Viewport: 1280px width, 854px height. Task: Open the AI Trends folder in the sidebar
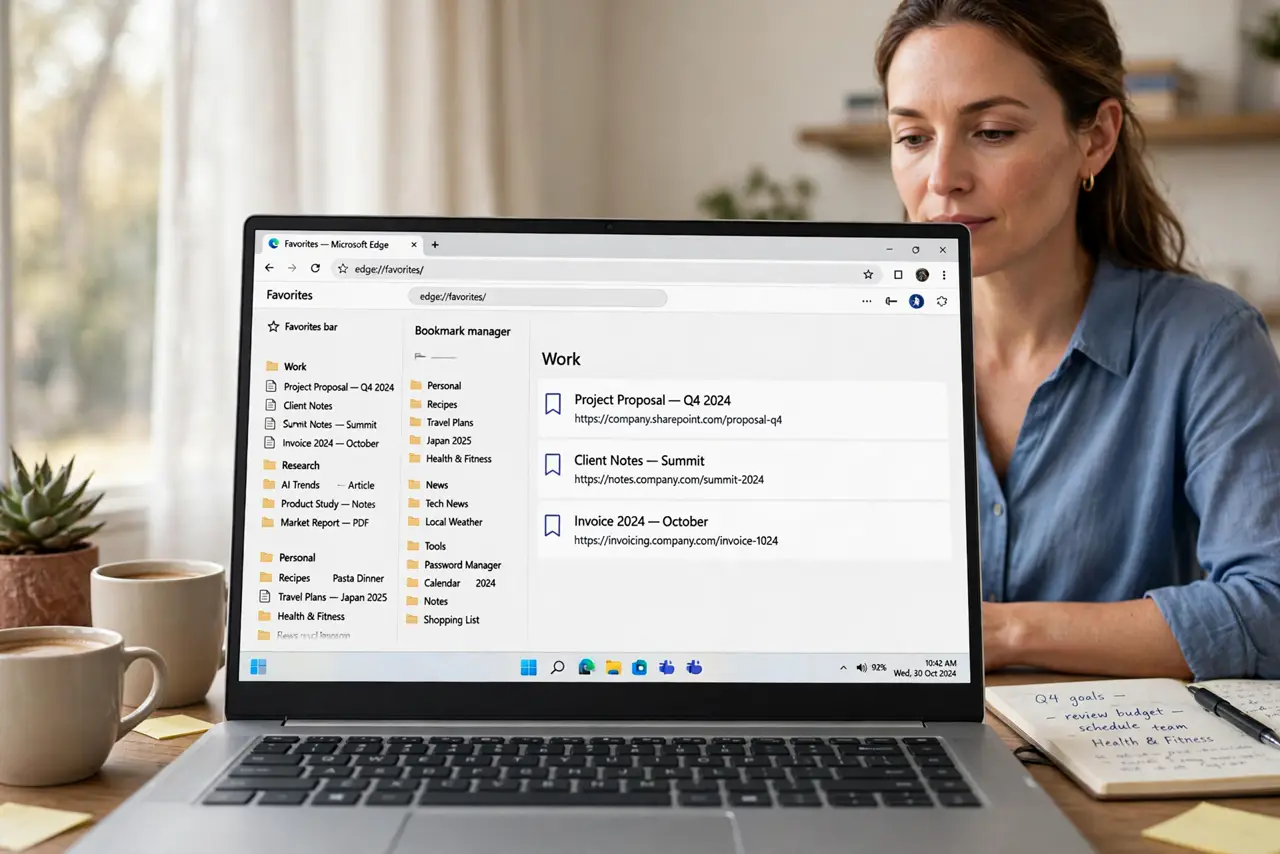tap(290, 485)
